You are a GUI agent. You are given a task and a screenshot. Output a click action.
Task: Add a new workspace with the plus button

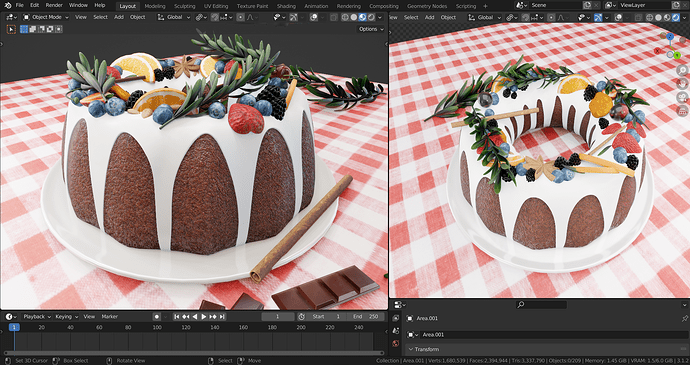(485, 6)
